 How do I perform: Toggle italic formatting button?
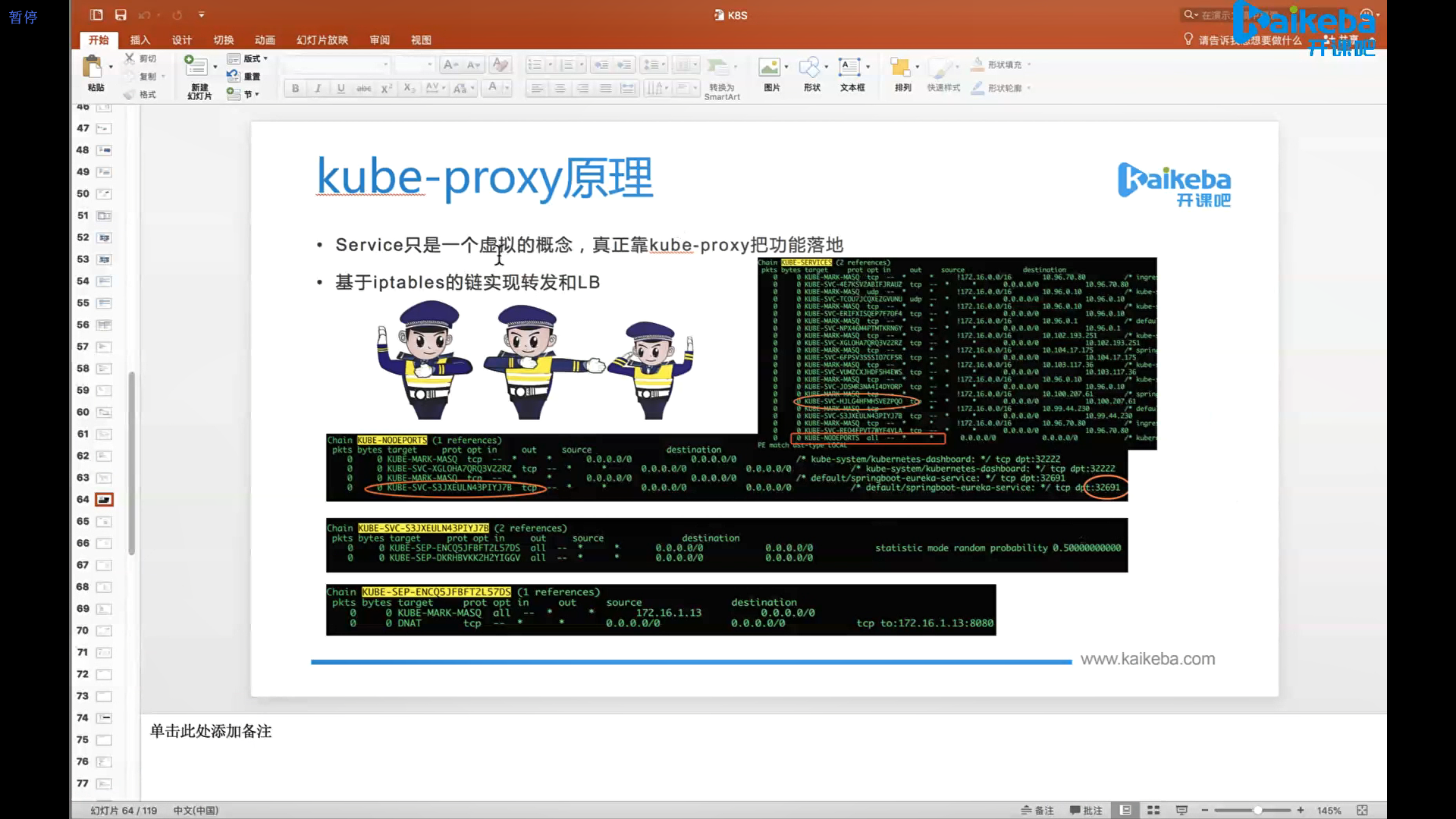click(x=318, y=88)
